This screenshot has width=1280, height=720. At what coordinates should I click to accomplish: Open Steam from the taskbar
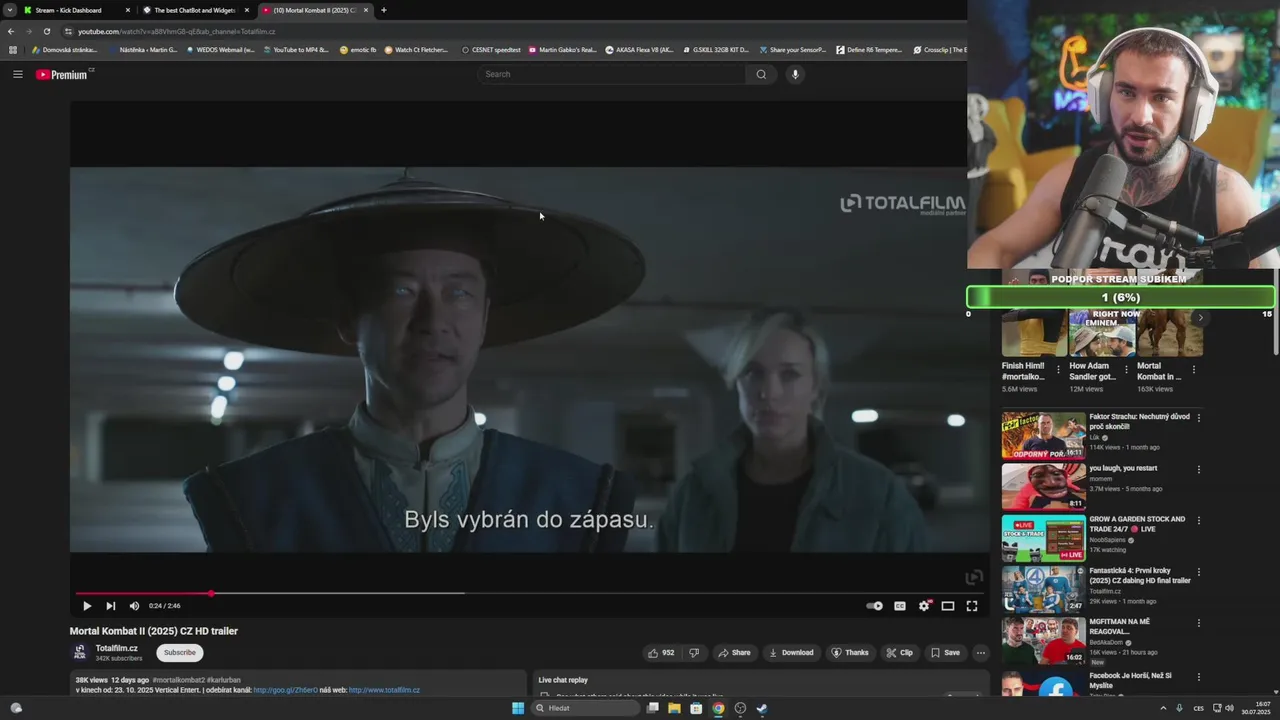coord(762,708)
